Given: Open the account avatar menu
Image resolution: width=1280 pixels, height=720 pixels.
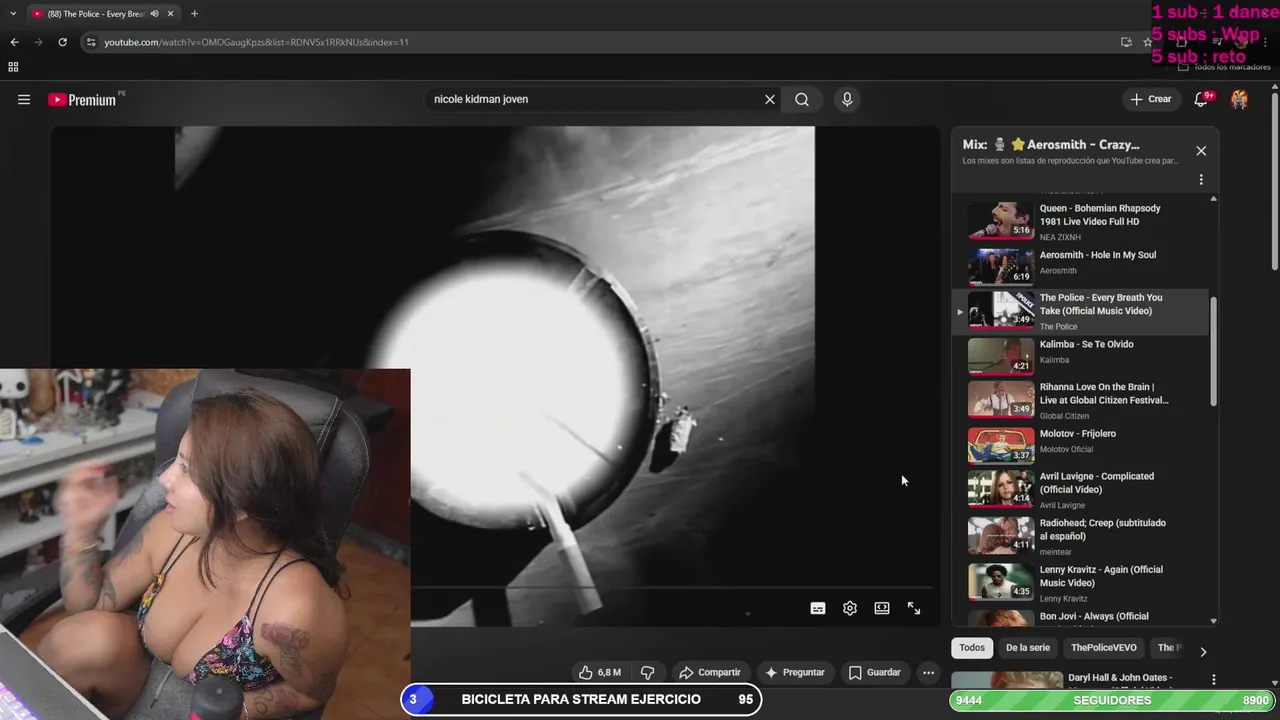Looking at the screenshot, I should pos(1239,99).
